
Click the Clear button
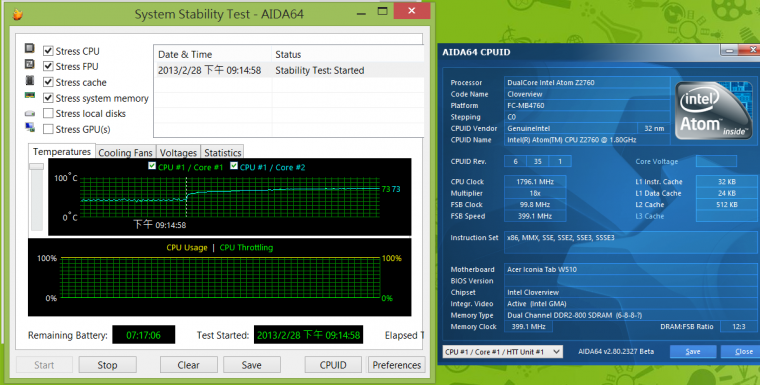tap(188, 365)
